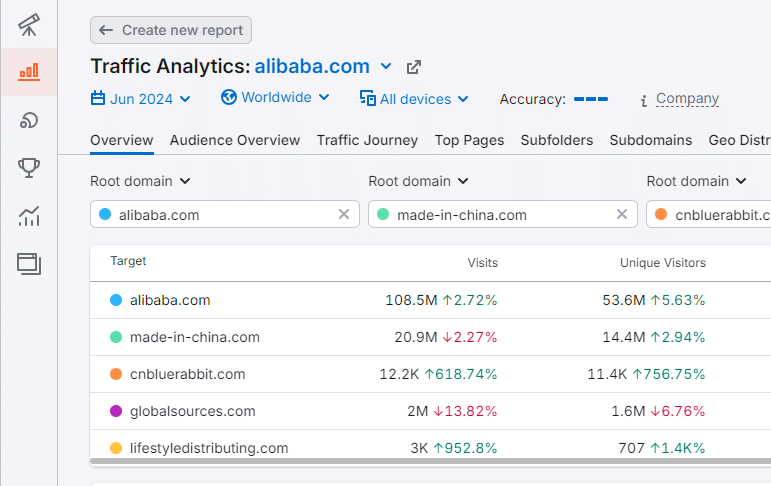
Task: Click the 20.9M visits value
Action: point(415,337)
